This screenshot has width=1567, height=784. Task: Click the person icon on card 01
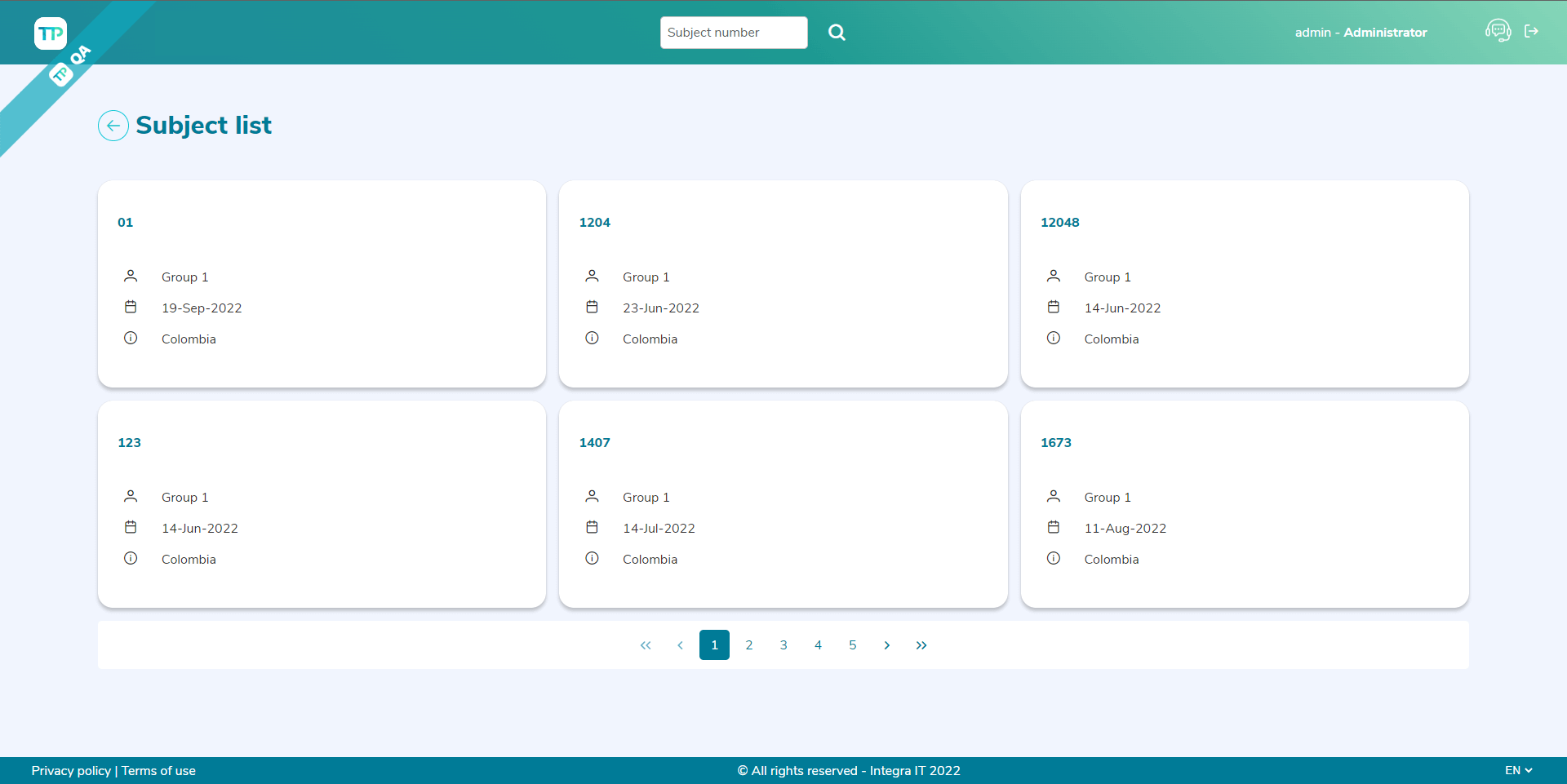(x=131, y=276)
